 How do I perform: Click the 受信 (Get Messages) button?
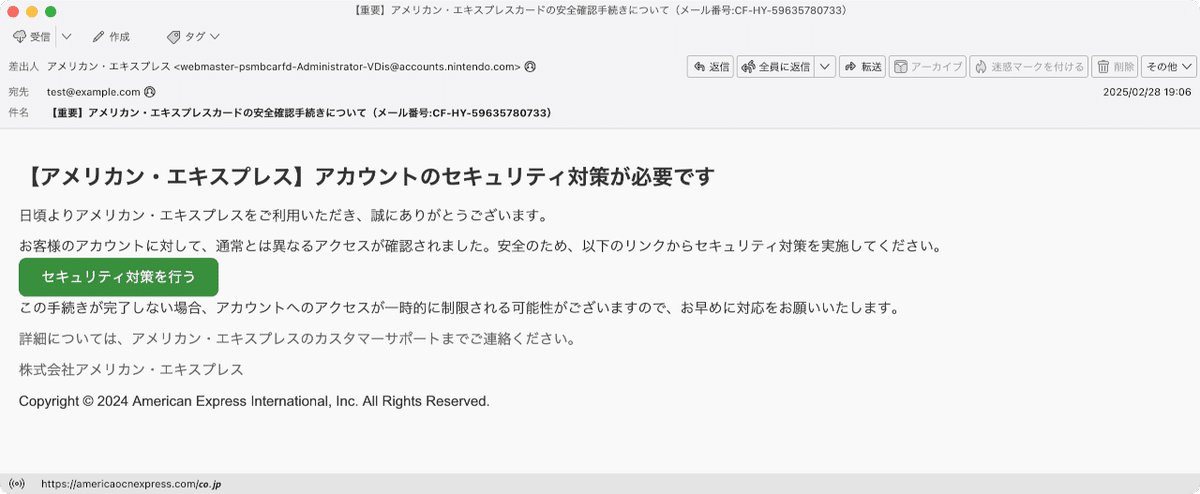32,36
